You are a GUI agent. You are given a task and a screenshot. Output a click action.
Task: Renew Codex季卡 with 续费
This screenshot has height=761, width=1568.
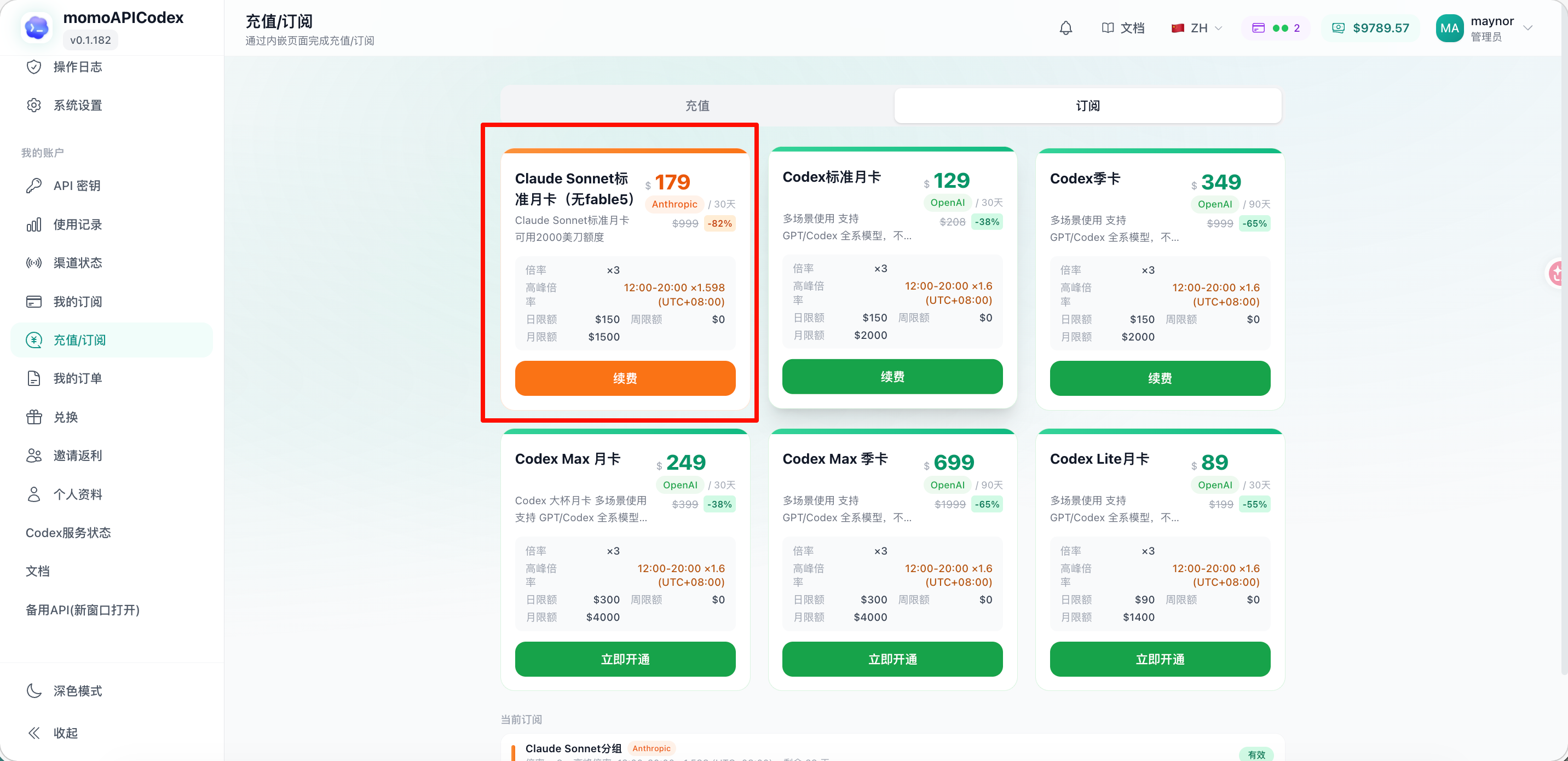[x=1160, y=379]
